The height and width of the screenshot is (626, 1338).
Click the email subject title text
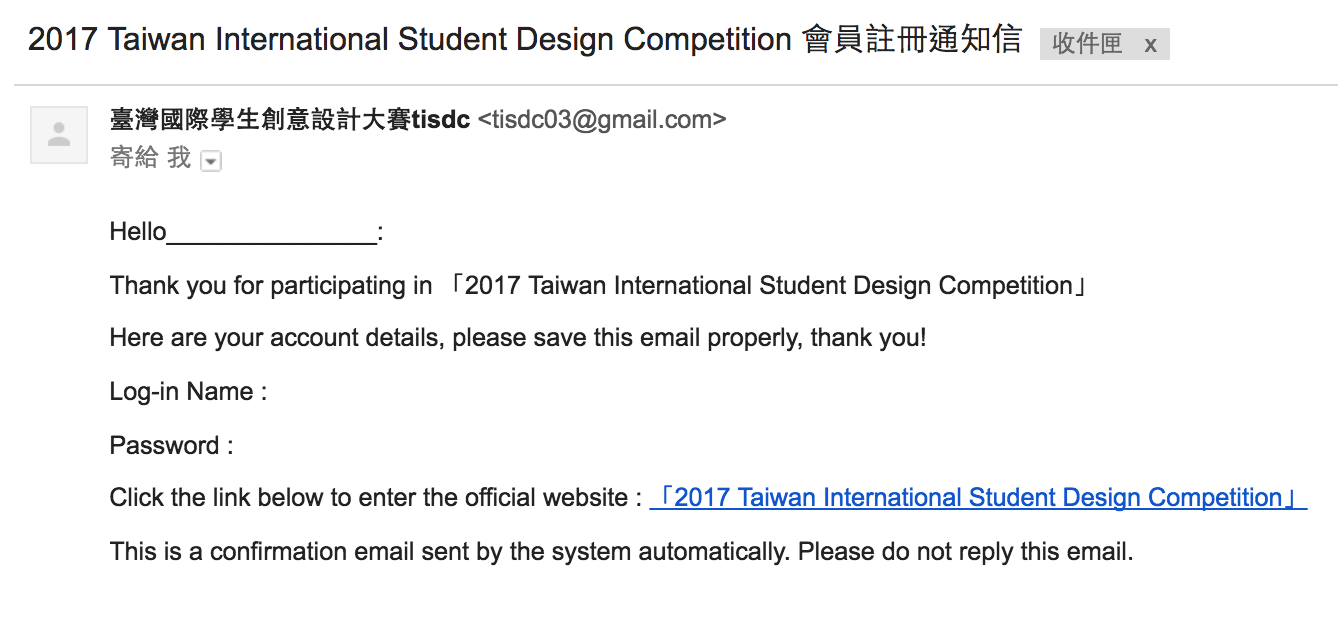(410, 40)
